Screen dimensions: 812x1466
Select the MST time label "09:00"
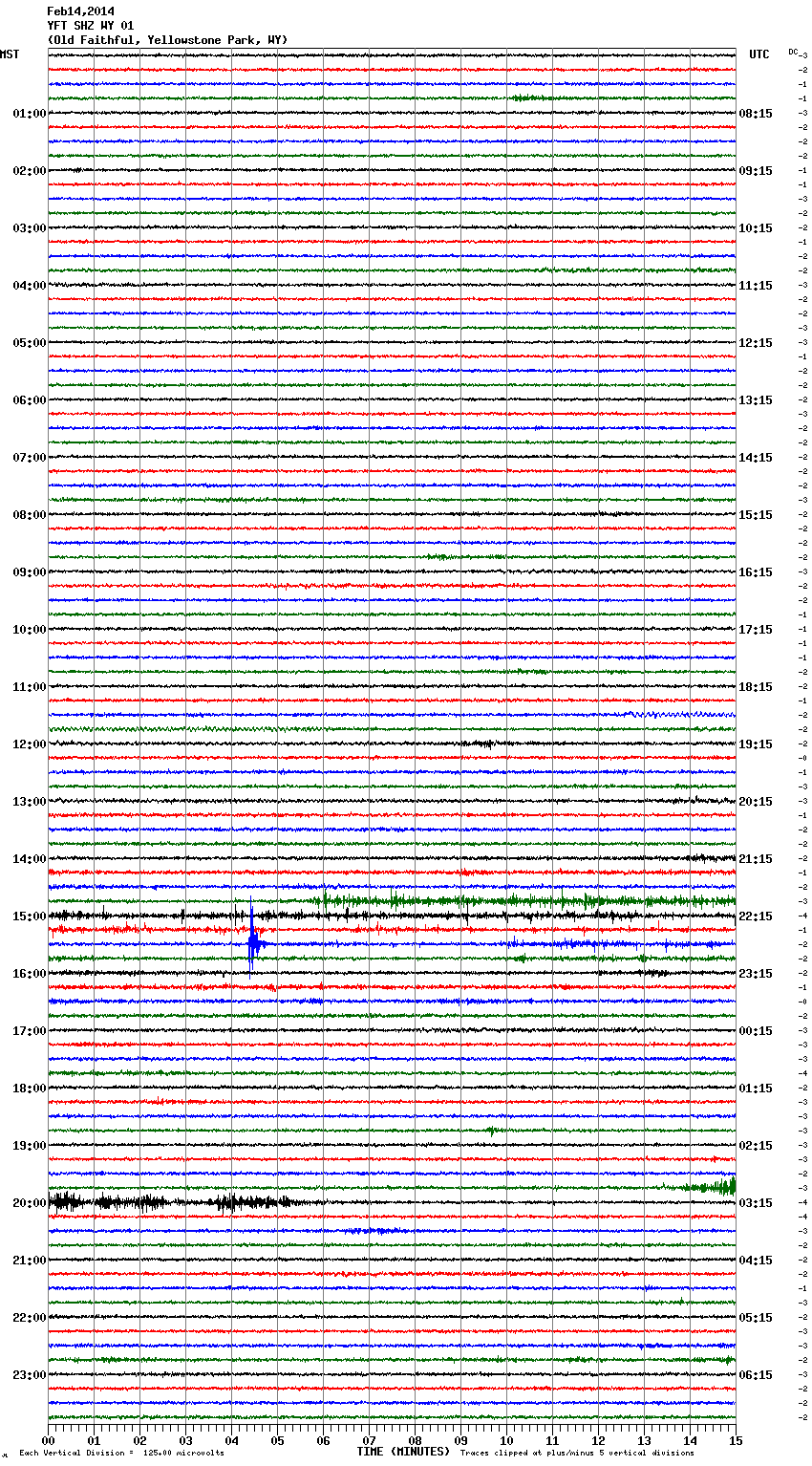click(x=29, y=572)
